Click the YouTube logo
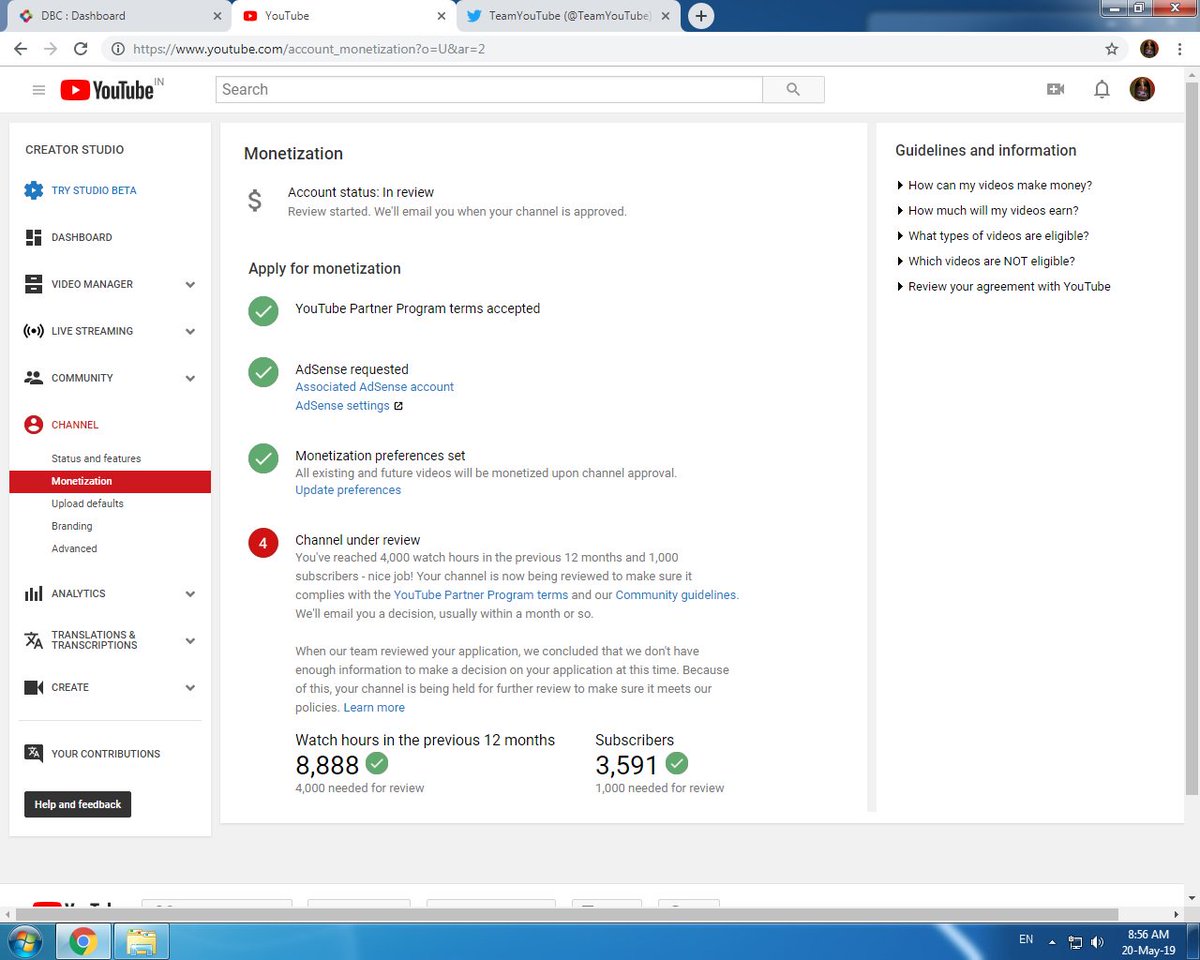This screenshot has height=960, width=1200. (107, 90)
